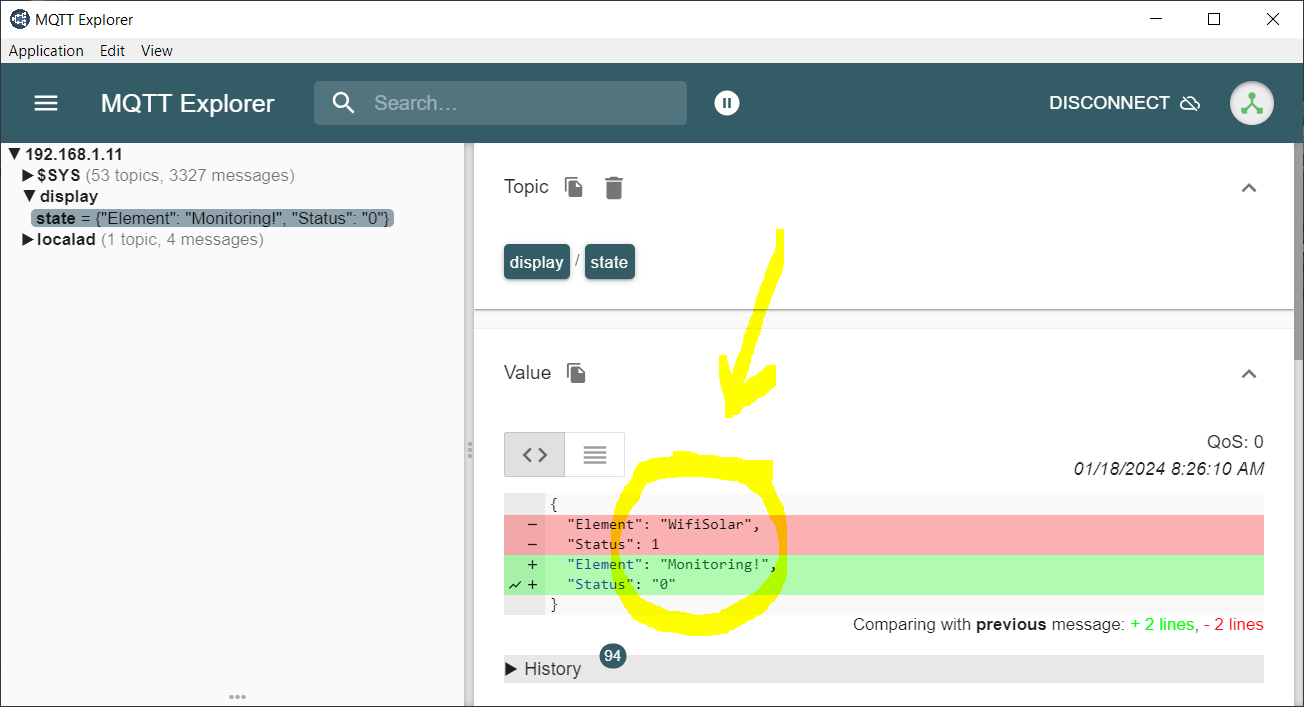
Task: Select the state topic chip
Action: coord(609,262)
